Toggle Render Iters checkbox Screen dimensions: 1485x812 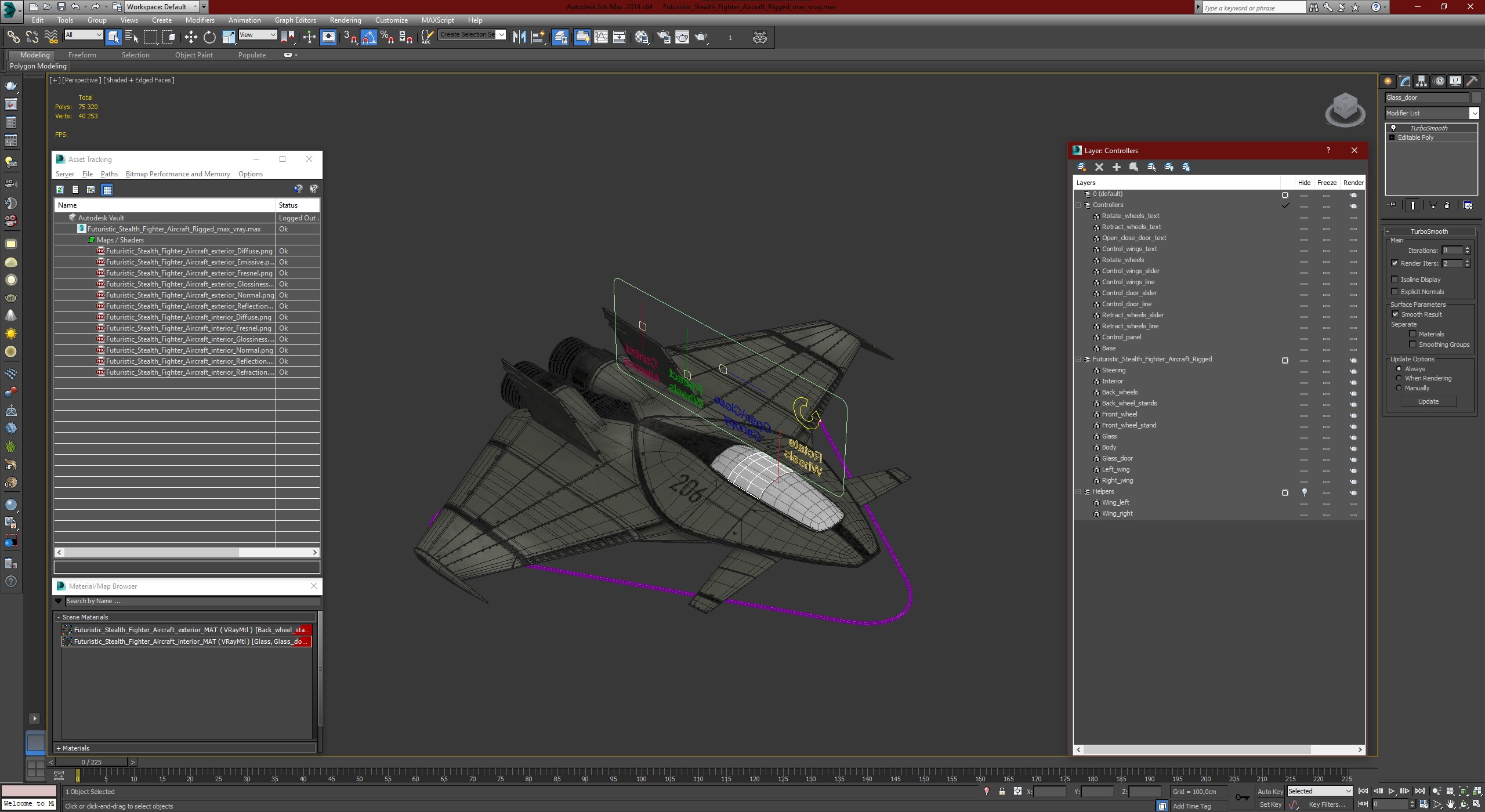1395,263
